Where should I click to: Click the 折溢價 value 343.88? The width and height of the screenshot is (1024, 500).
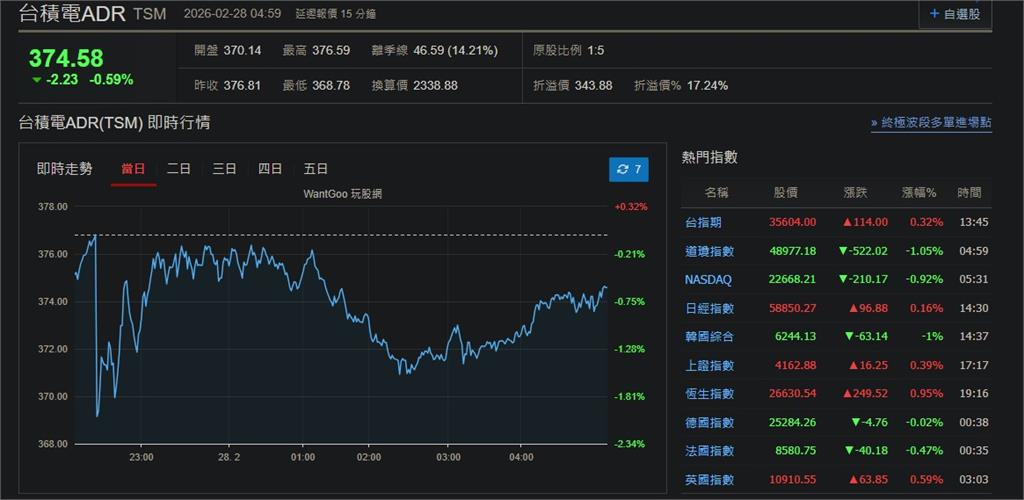594,86
